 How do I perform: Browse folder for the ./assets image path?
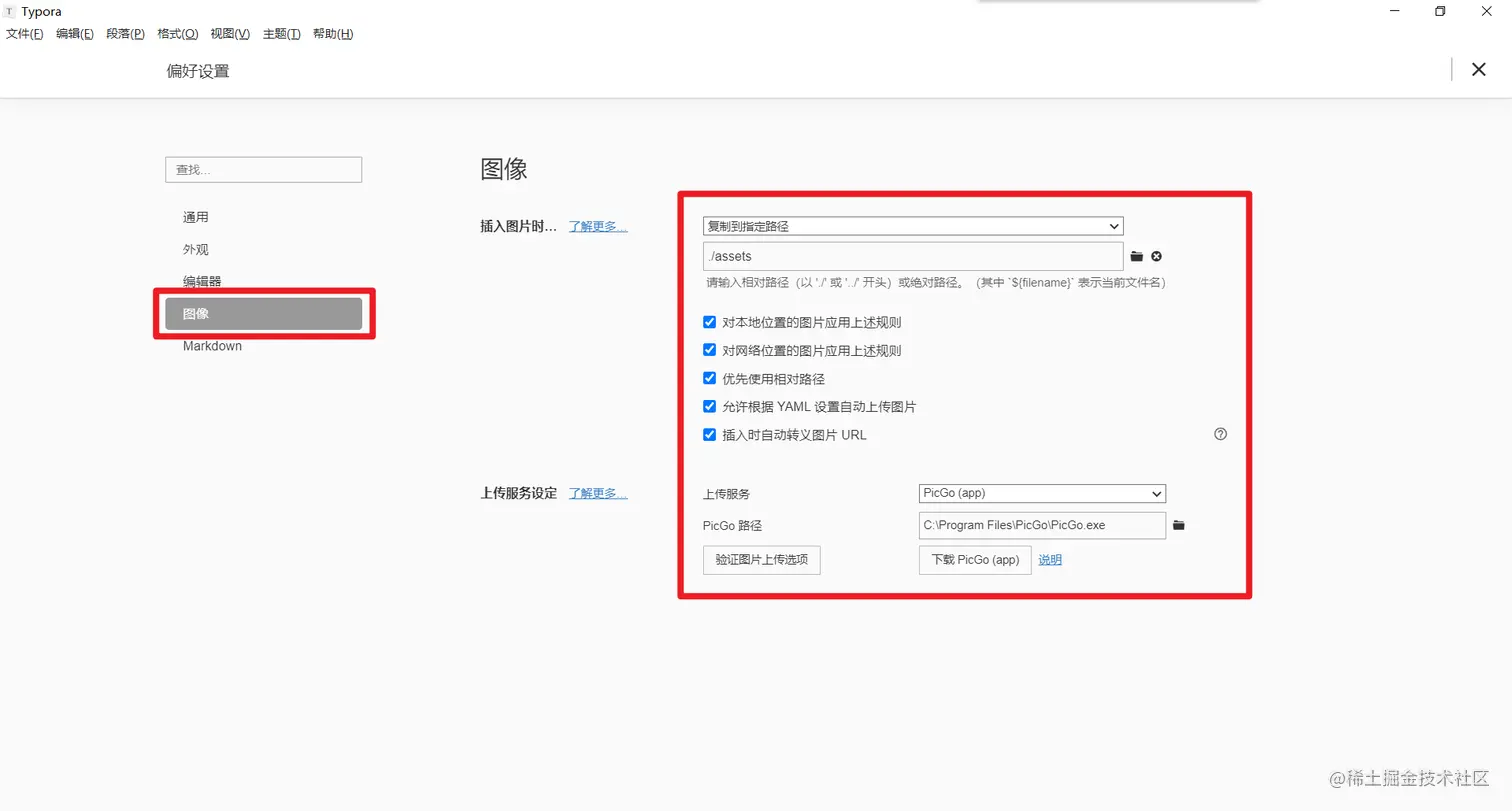1137,257
